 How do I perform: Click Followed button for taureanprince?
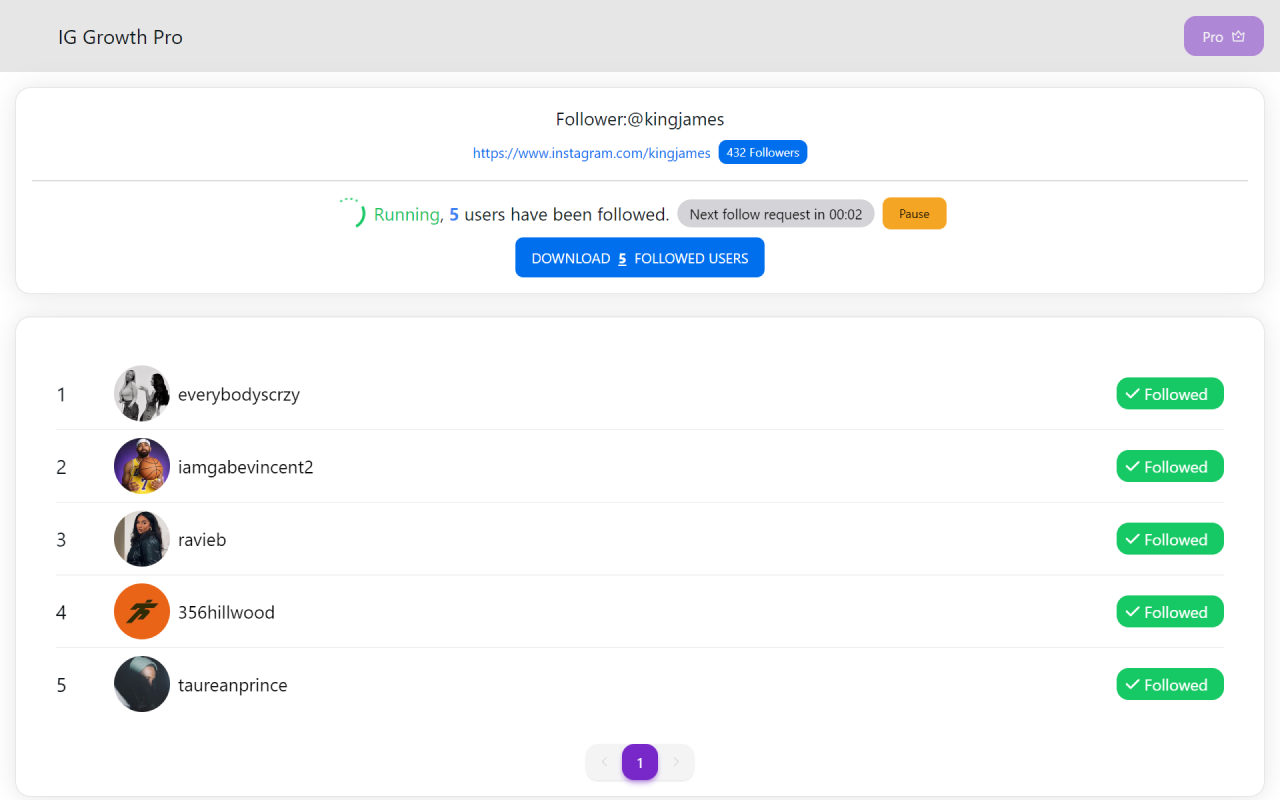(1170, 684)
